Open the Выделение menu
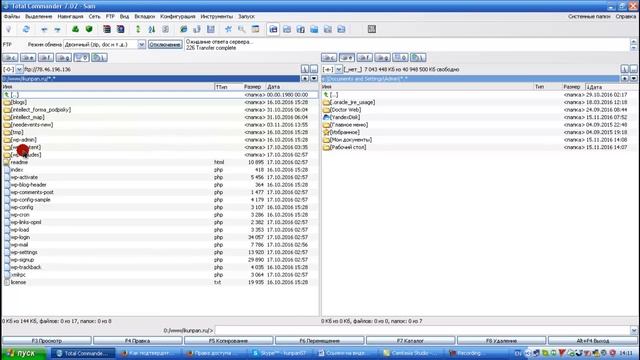 pos(38,16)
